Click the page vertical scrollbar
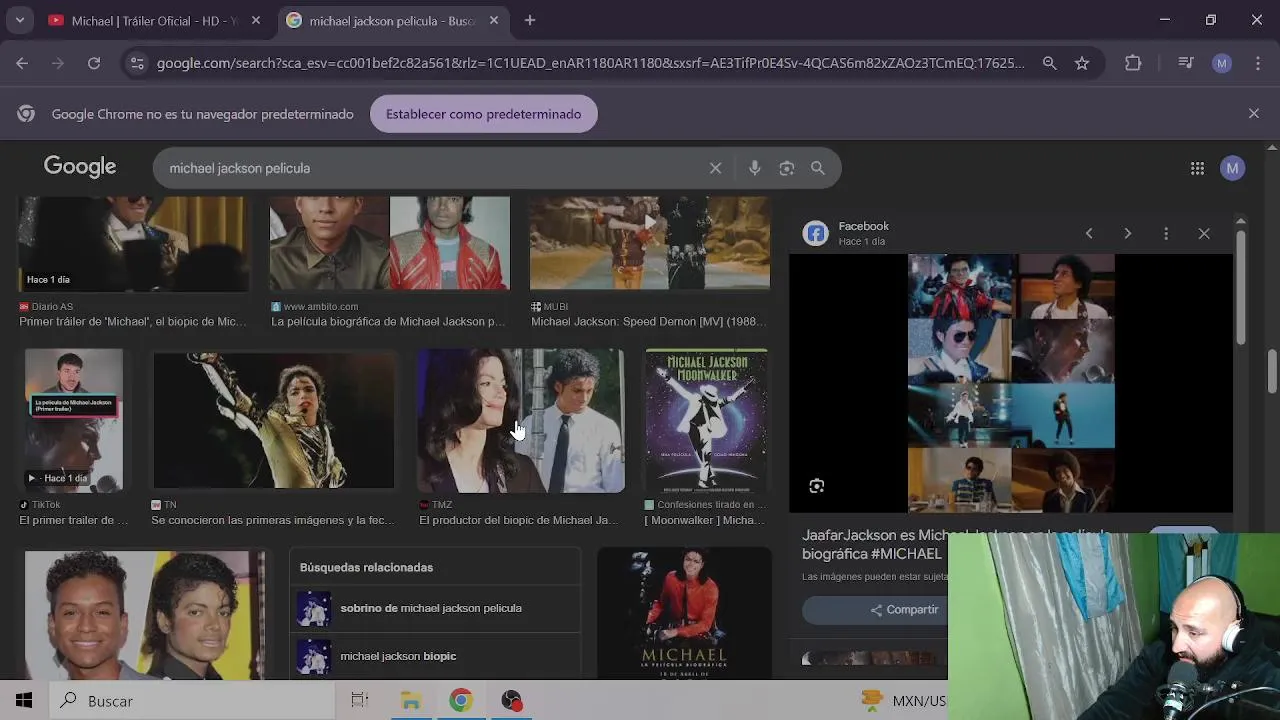 [x=1272, y=371]
